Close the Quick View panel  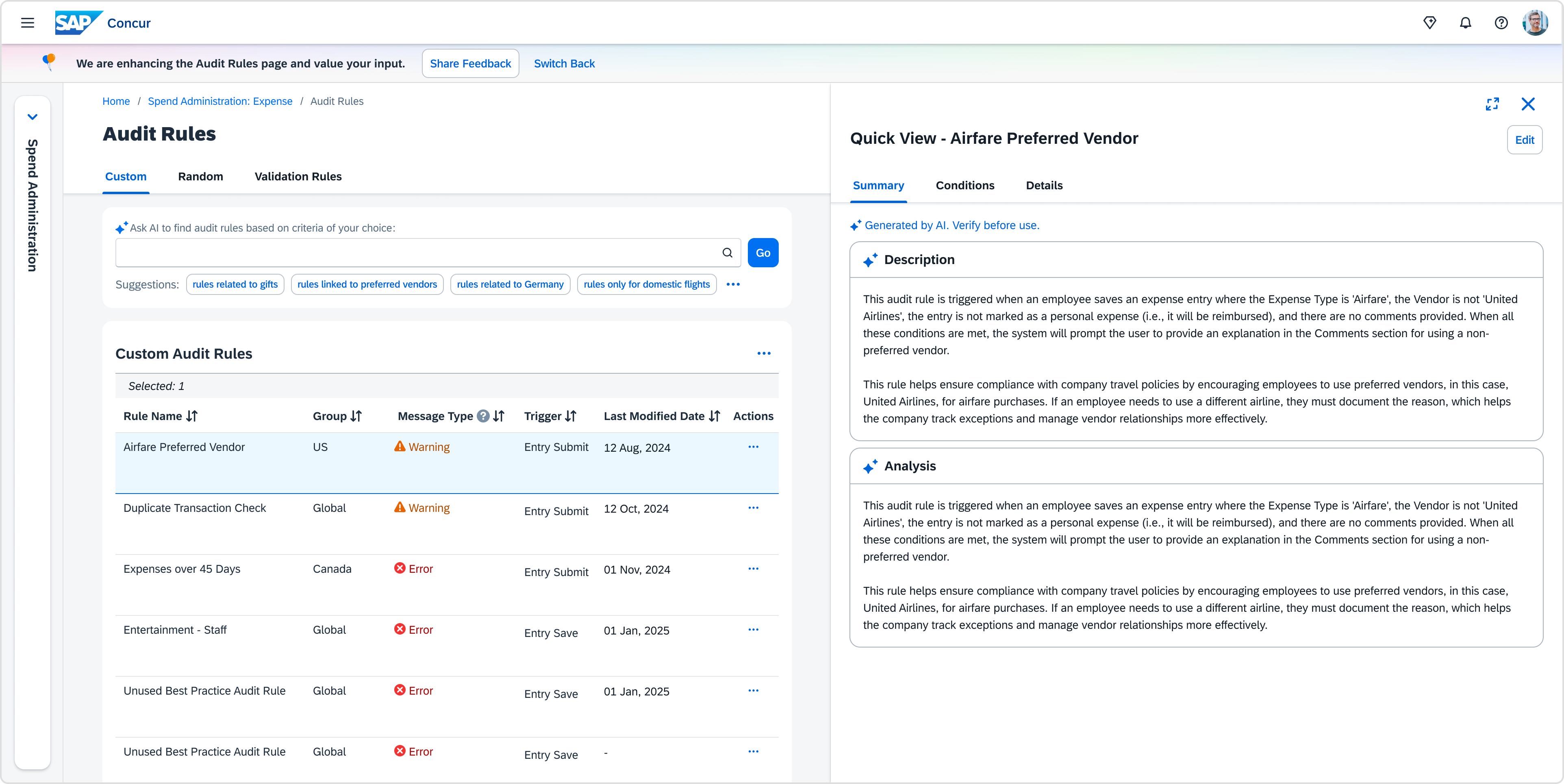[1527, 104]
